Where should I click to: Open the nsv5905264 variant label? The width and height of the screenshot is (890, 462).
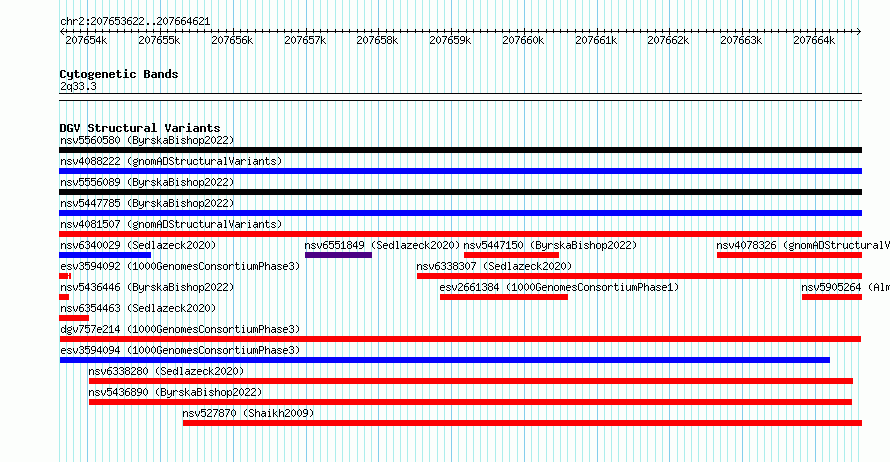(x=845, y=287)
